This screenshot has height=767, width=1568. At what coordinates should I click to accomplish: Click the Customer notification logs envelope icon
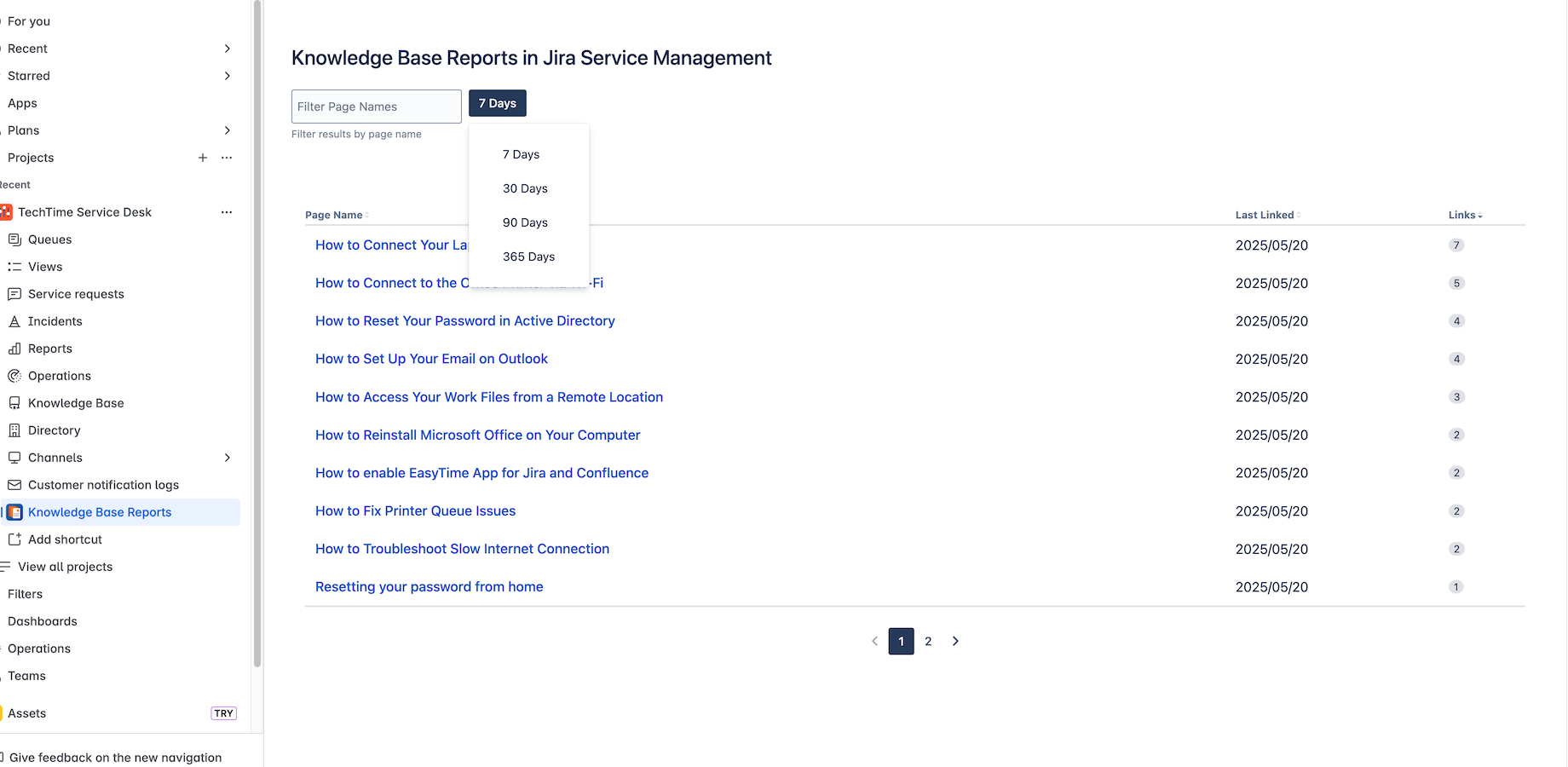14,485
